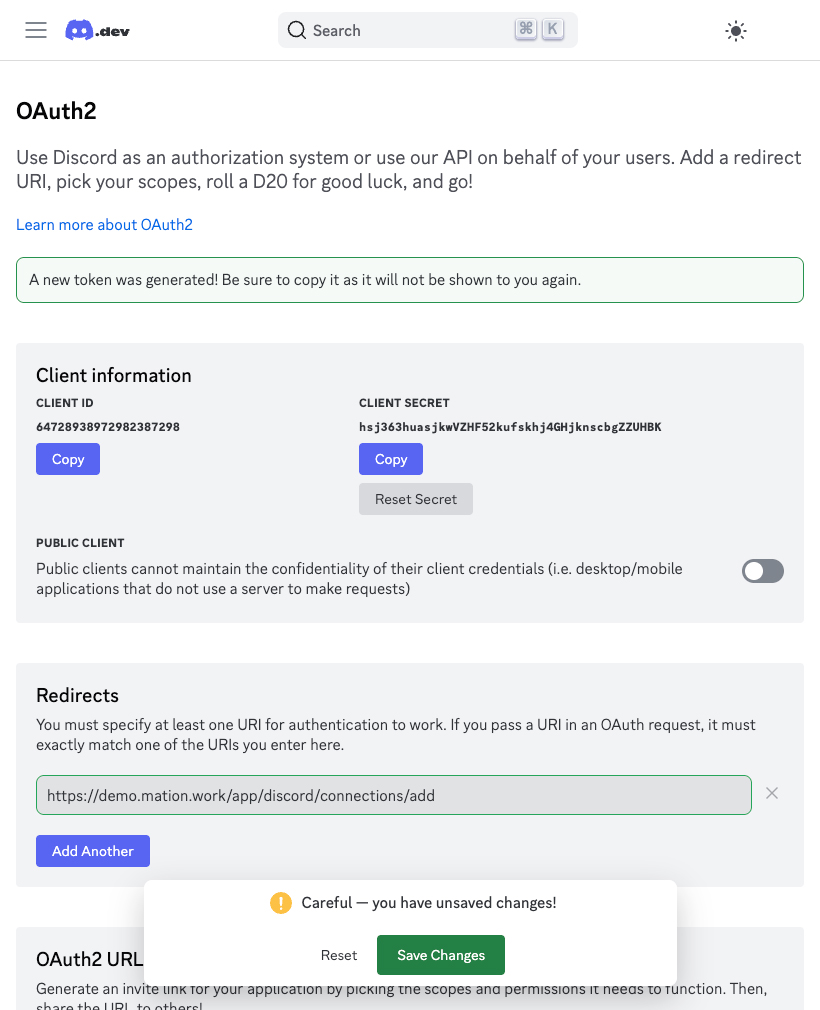Viewport: 820px width, 1010px height.
Task: Copy the Client Secret
Action: (x=391, y=459)
